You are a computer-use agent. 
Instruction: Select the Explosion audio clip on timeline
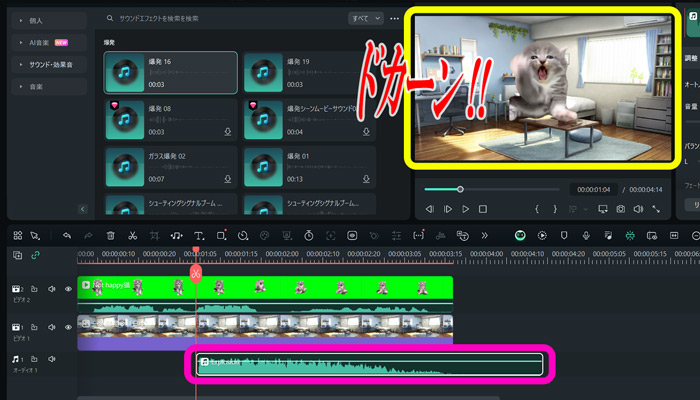tap(370, 364)
